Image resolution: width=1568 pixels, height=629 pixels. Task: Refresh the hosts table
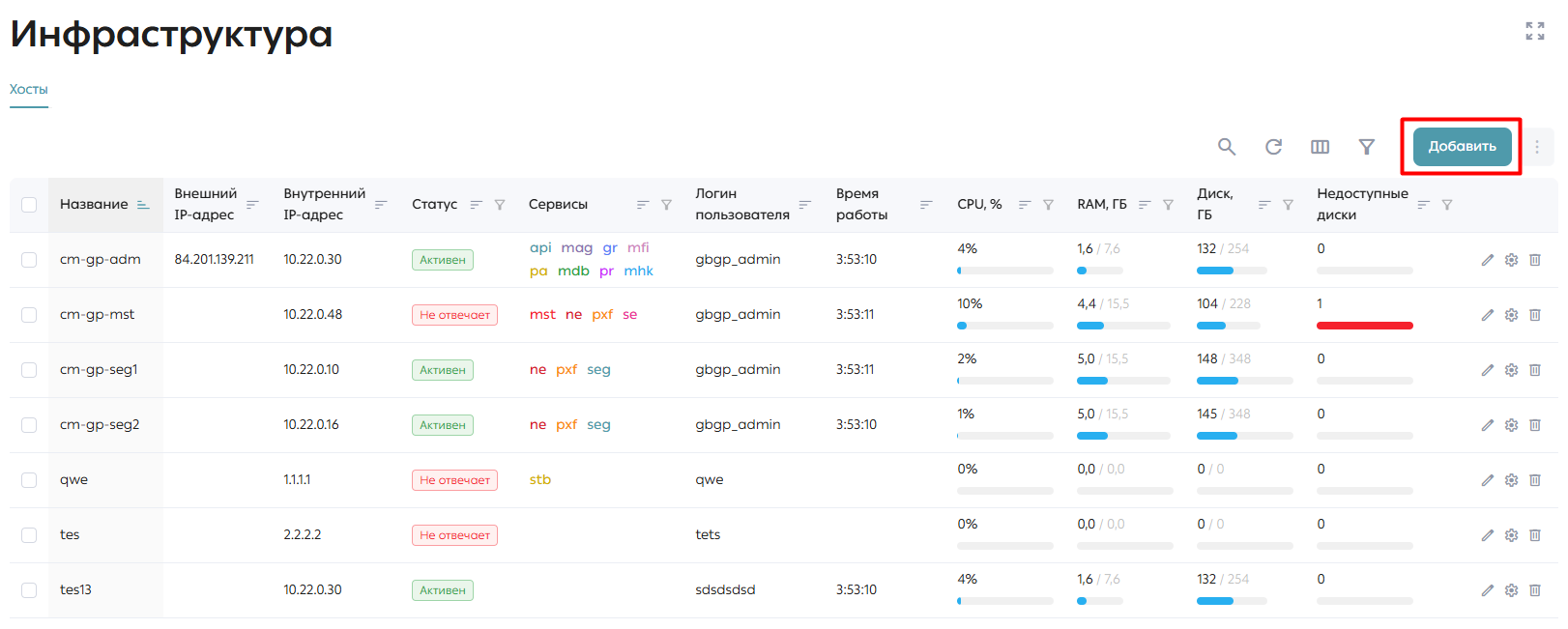pos(1273,147)
